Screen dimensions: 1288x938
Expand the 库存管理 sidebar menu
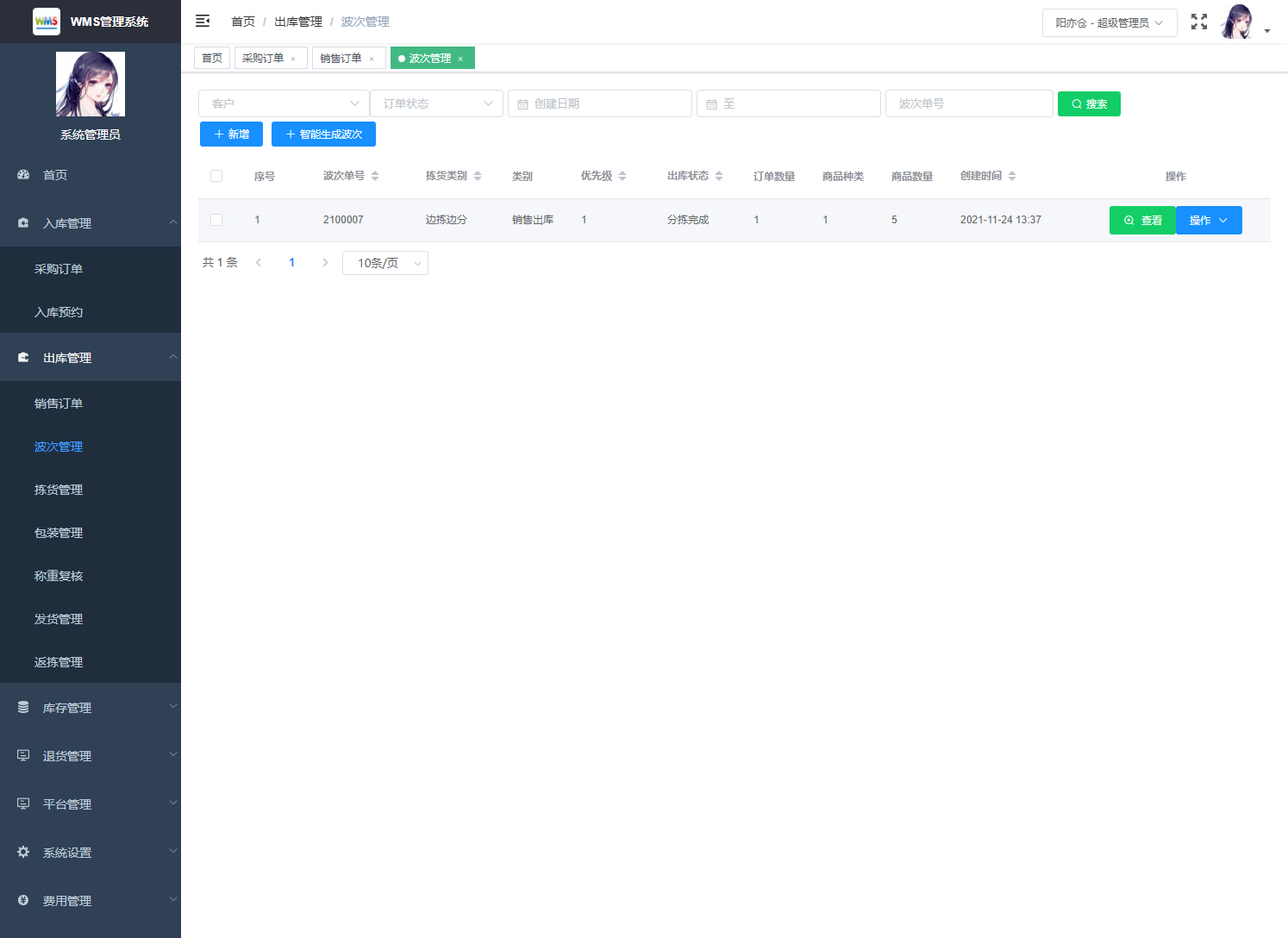[91, 708]
